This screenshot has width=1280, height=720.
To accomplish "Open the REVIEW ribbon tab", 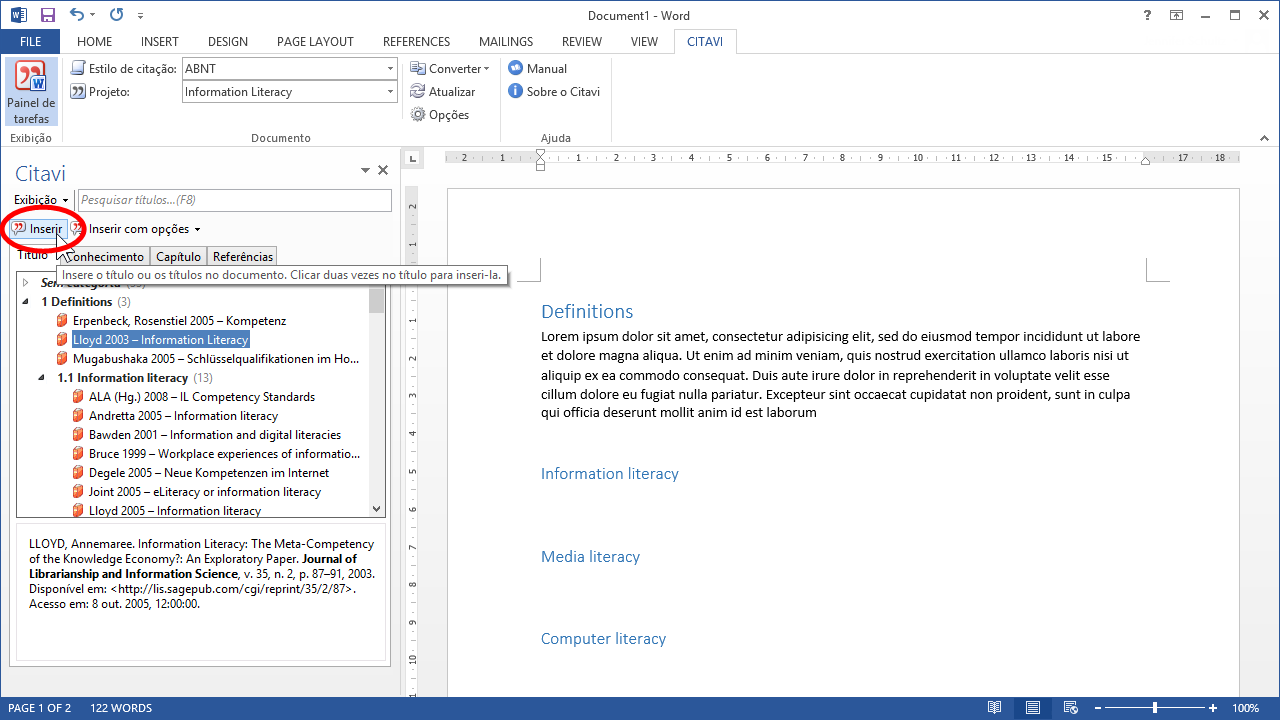I will (x=582, y=42).
